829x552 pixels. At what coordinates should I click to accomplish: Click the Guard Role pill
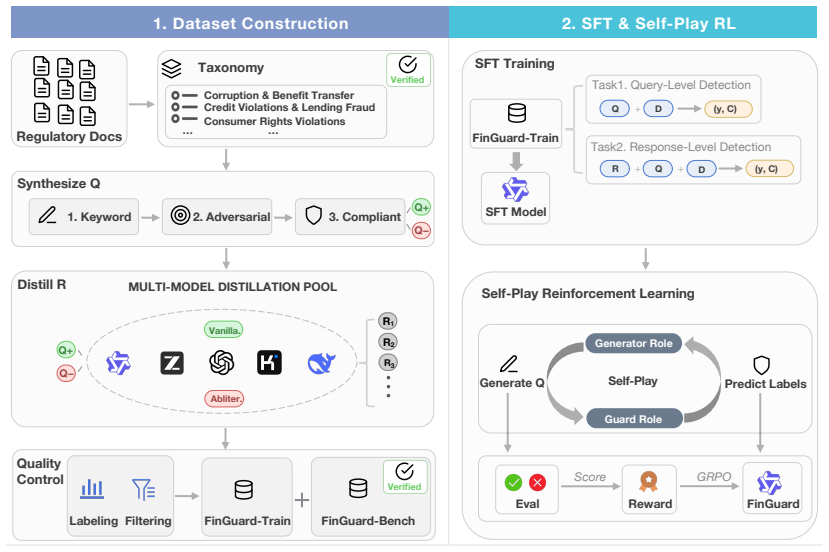coord(633,419)
